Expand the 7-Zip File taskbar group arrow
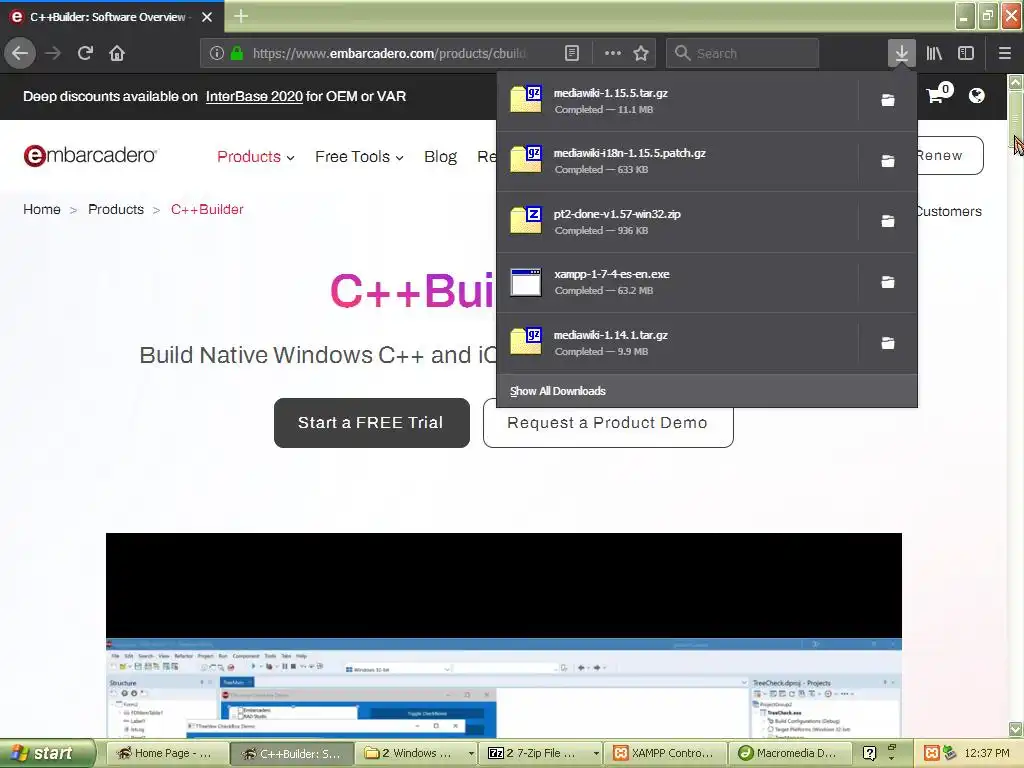Image resolution: width=1024 pixels, height=768 pixels. pyautogui.click(x=596, y=754)
